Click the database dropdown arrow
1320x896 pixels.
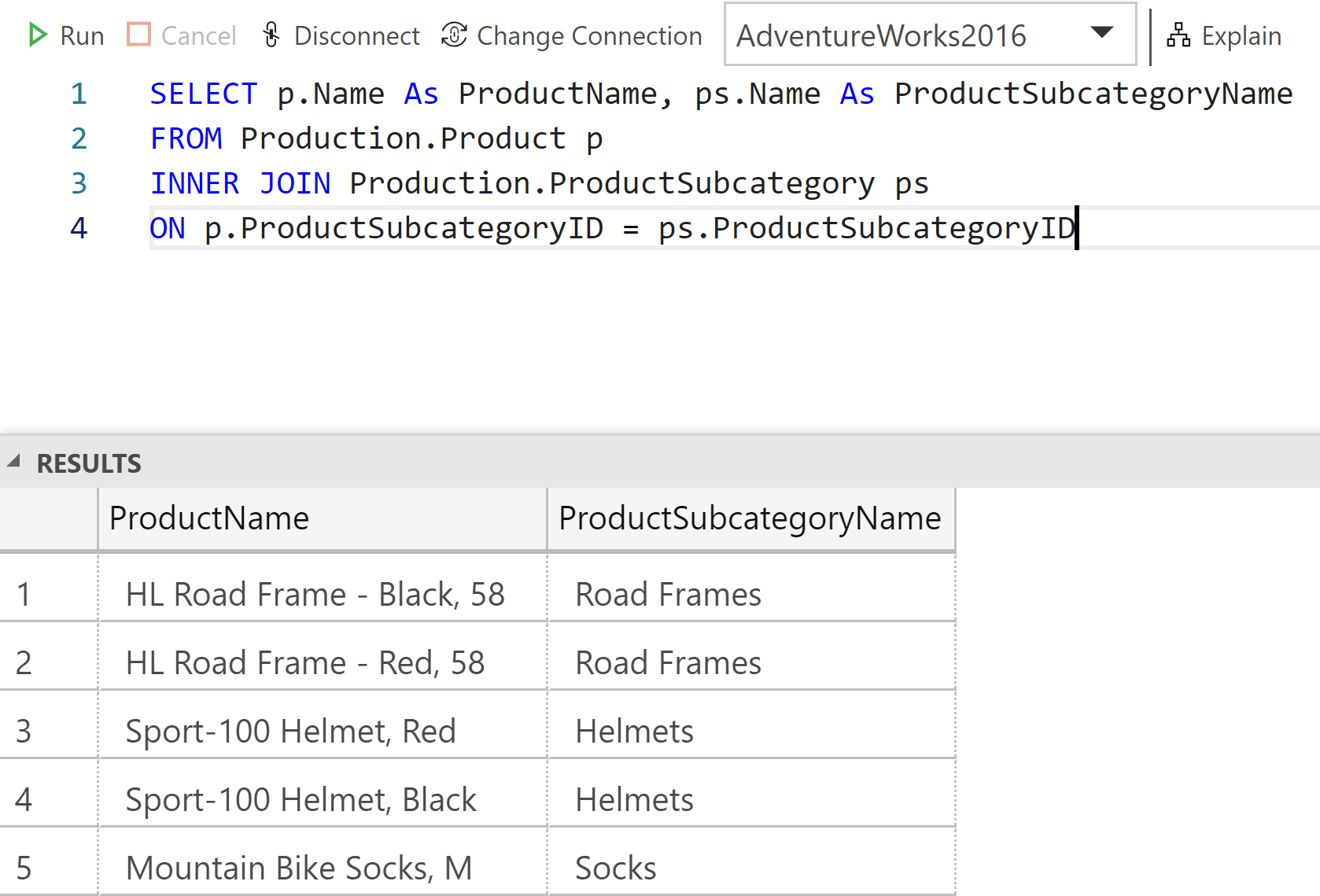(1102, 33)
